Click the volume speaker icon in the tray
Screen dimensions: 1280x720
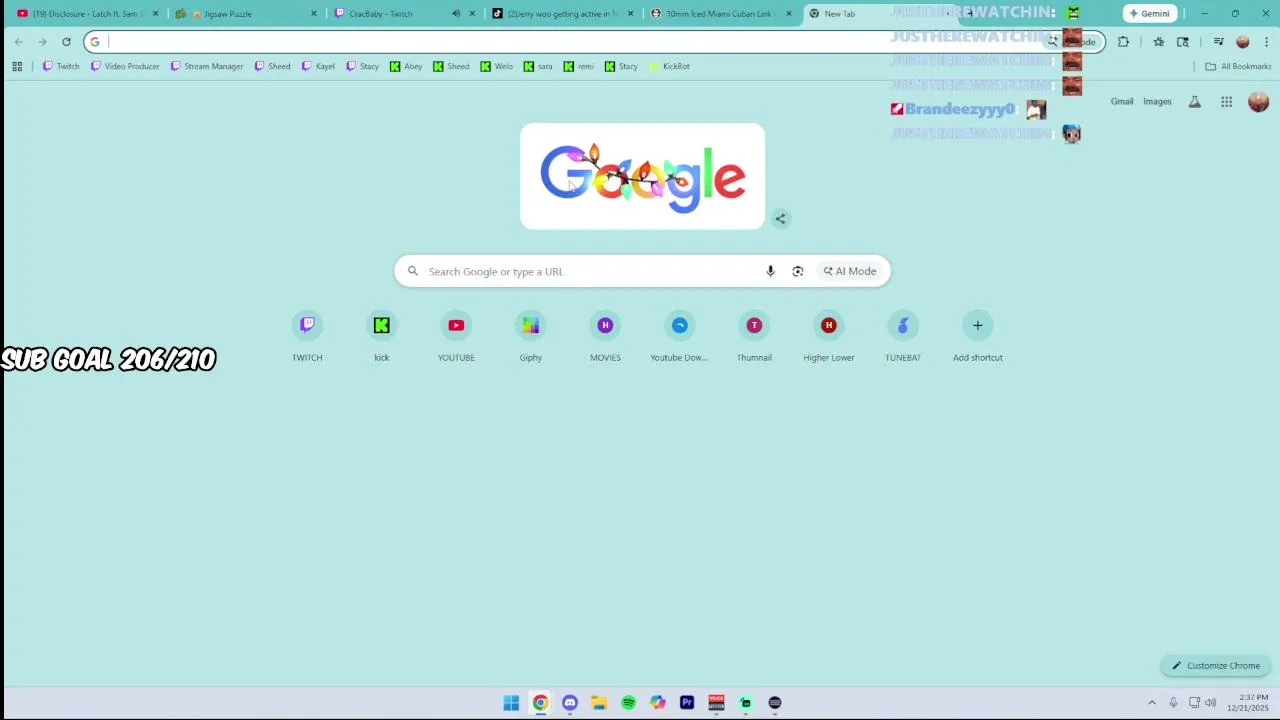point(1211,703)
